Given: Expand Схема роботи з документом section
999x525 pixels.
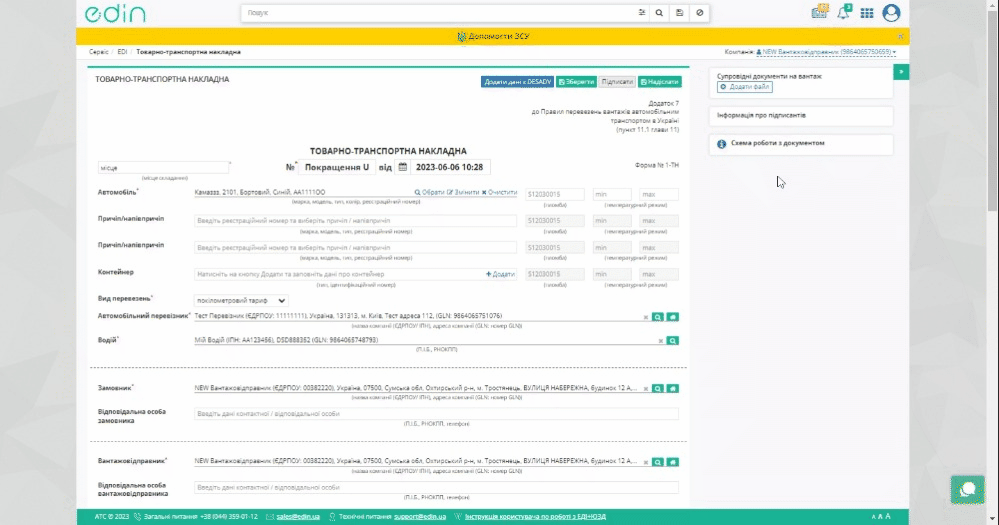Looking at the screenshot, I should [x=799, y=144].
